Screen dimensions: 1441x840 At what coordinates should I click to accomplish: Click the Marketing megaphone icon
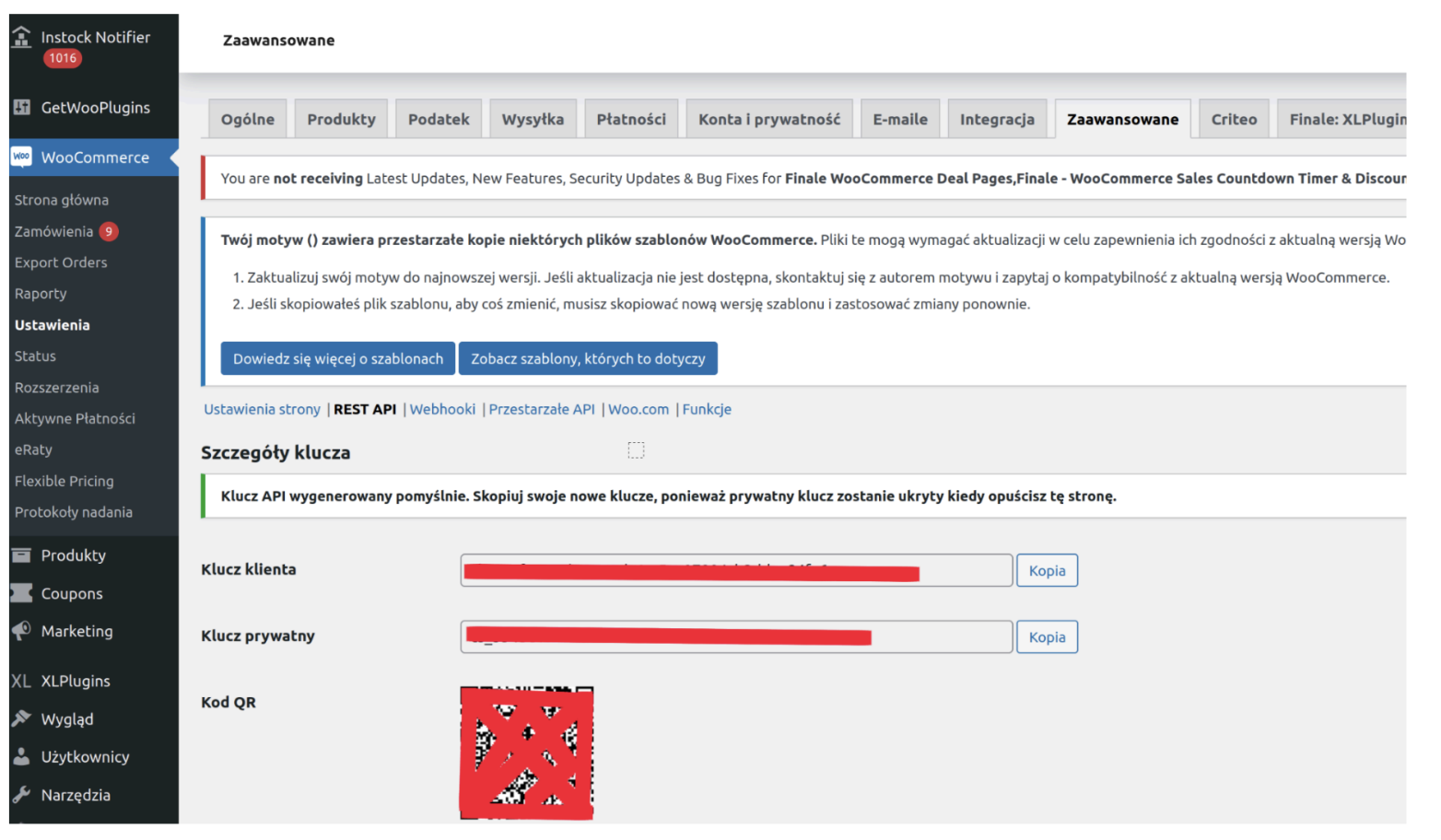tap(22, 631)
